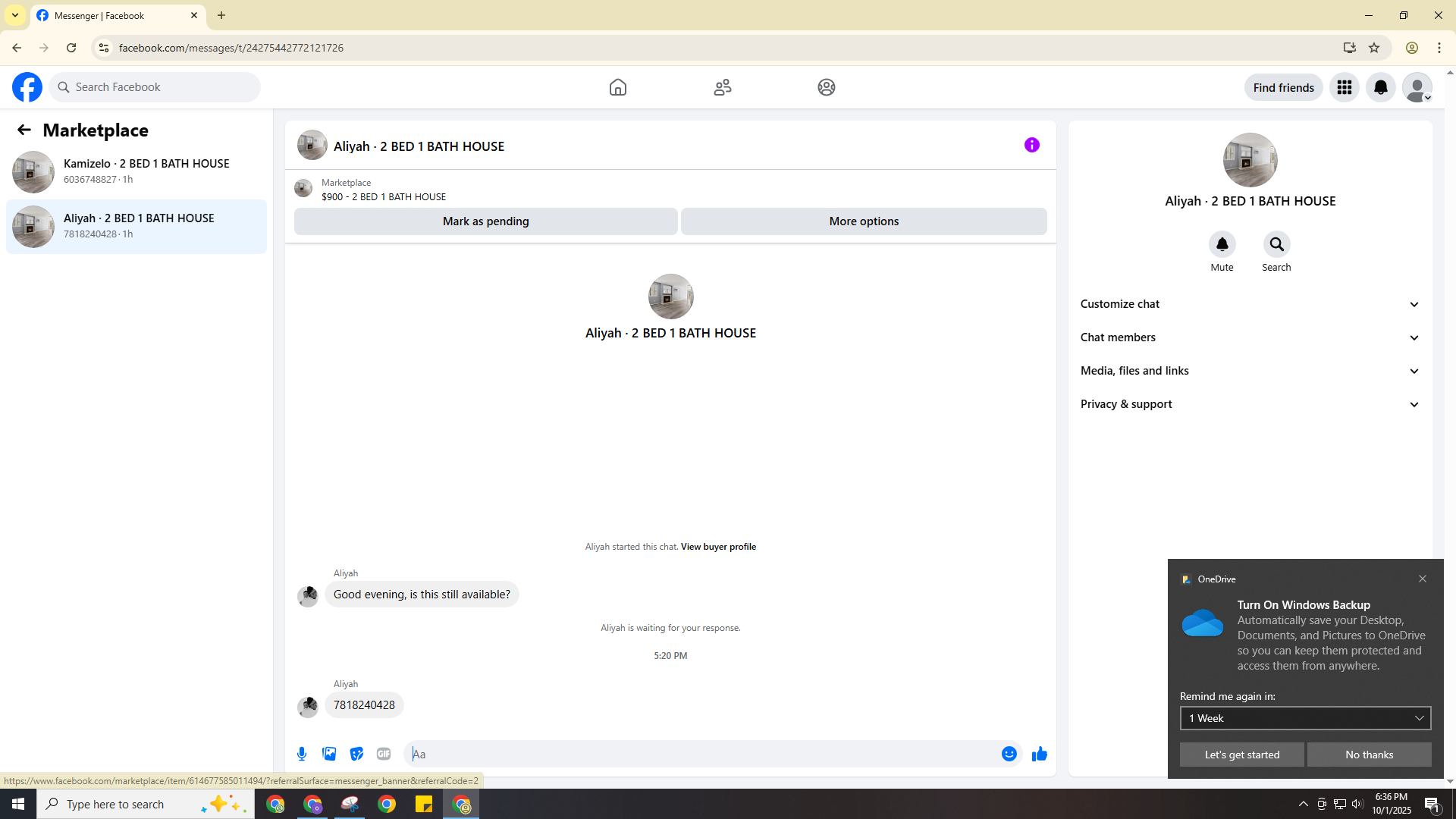Viewport: 1456px width, 819px height.
Task: Open the Facebook menu grid icon
Action: (x=1345, y=87)
